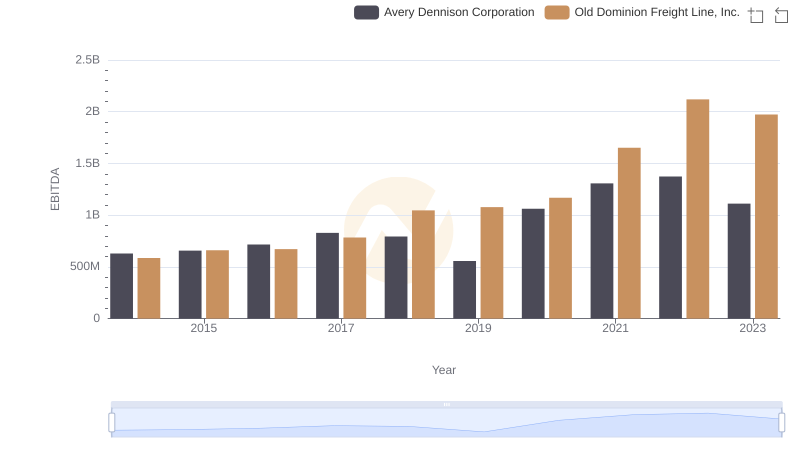Viewport: 800px width, 461px height.
Task: Click the 2021 x-axis label
Action: point(615,328)
